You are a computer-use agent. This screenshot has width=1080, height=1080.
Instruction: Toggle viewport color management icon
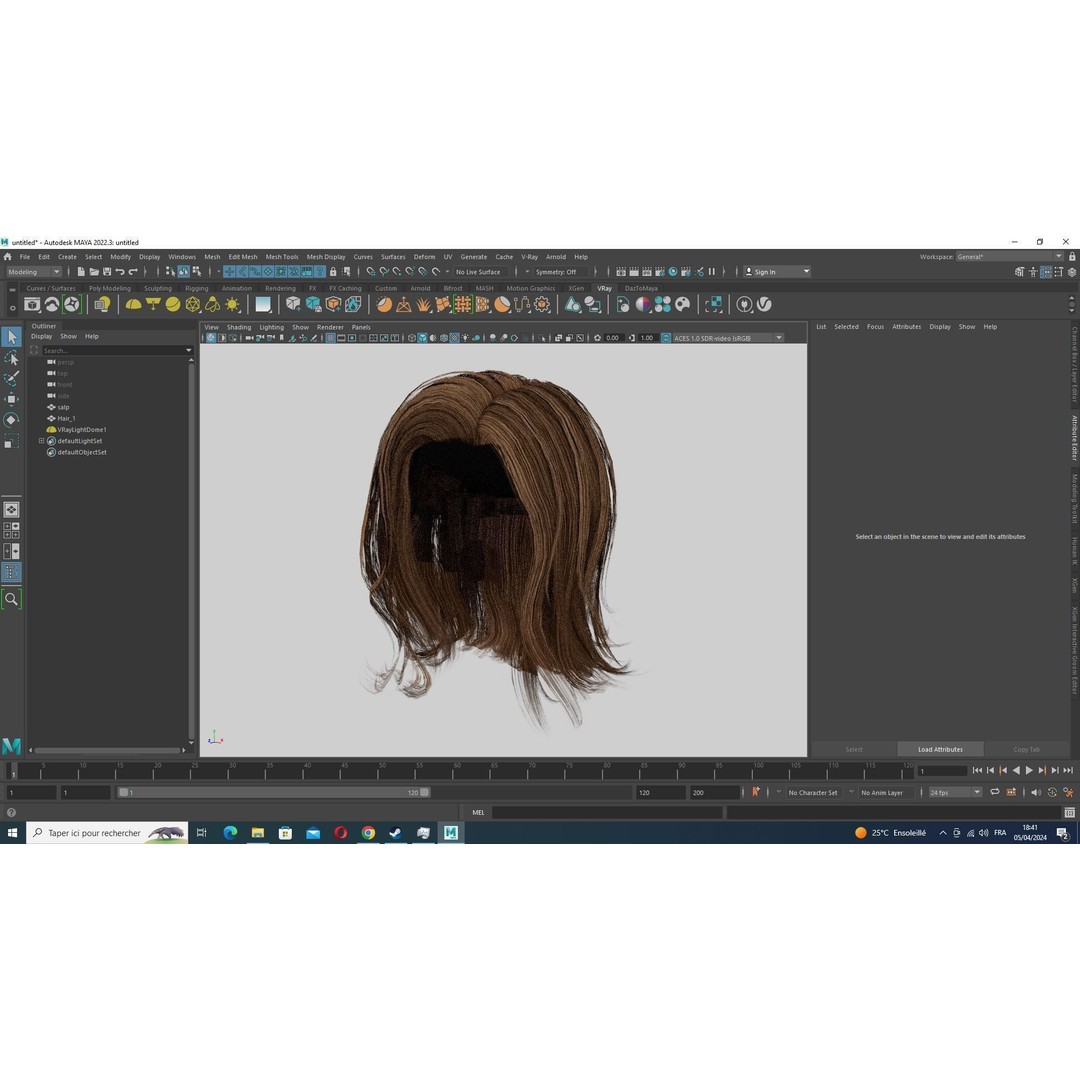point(666,338)
